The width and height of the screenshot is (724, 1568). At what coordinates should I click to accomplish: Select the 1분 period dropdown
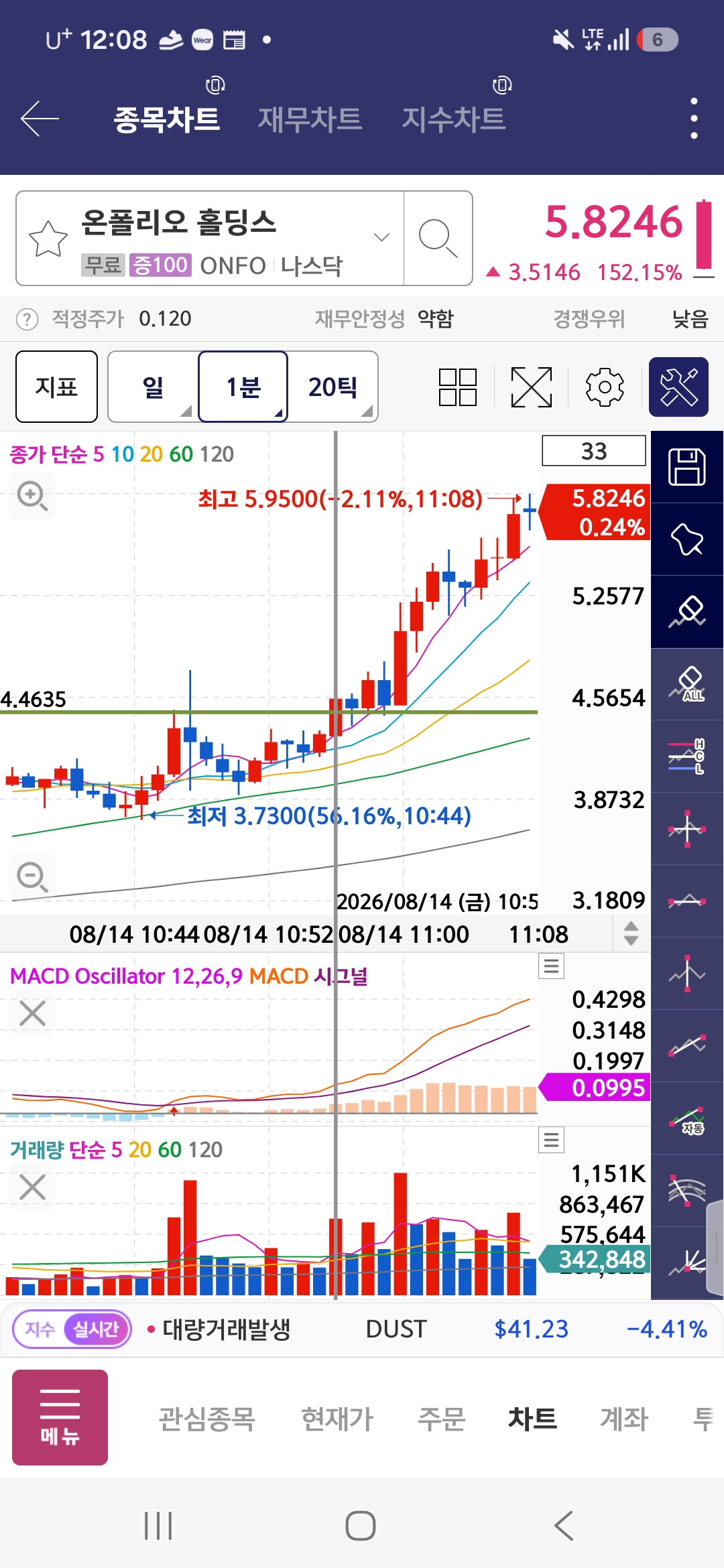243,387
